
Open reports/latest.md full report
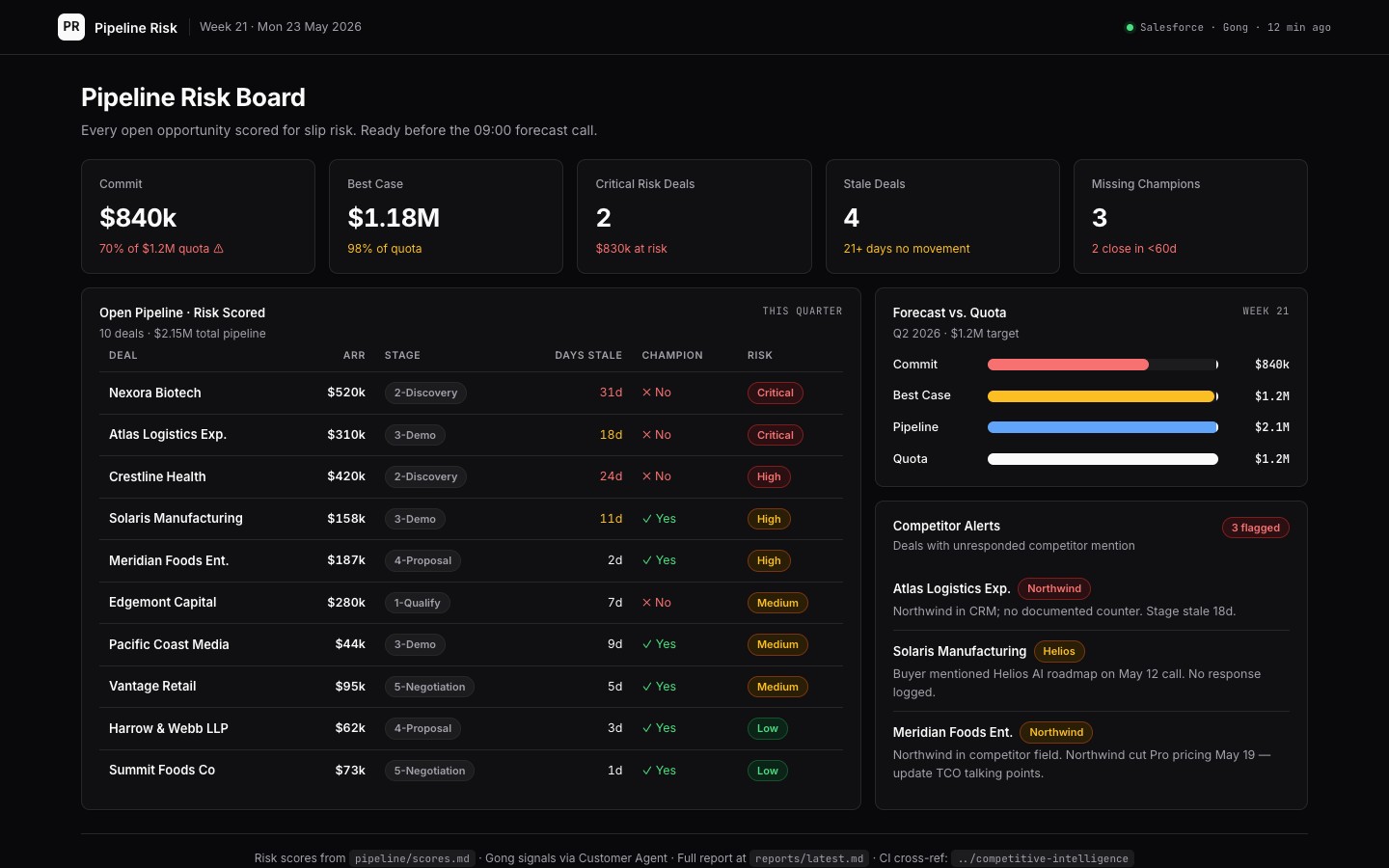[x=809, y=858]
